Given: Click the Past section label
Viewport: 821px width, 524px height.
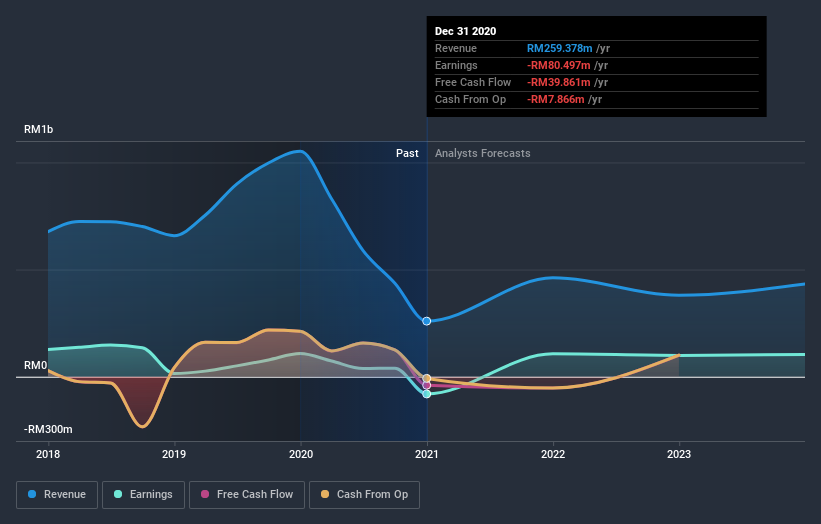Looking at the screenshot, I should [x=407, y=153].
